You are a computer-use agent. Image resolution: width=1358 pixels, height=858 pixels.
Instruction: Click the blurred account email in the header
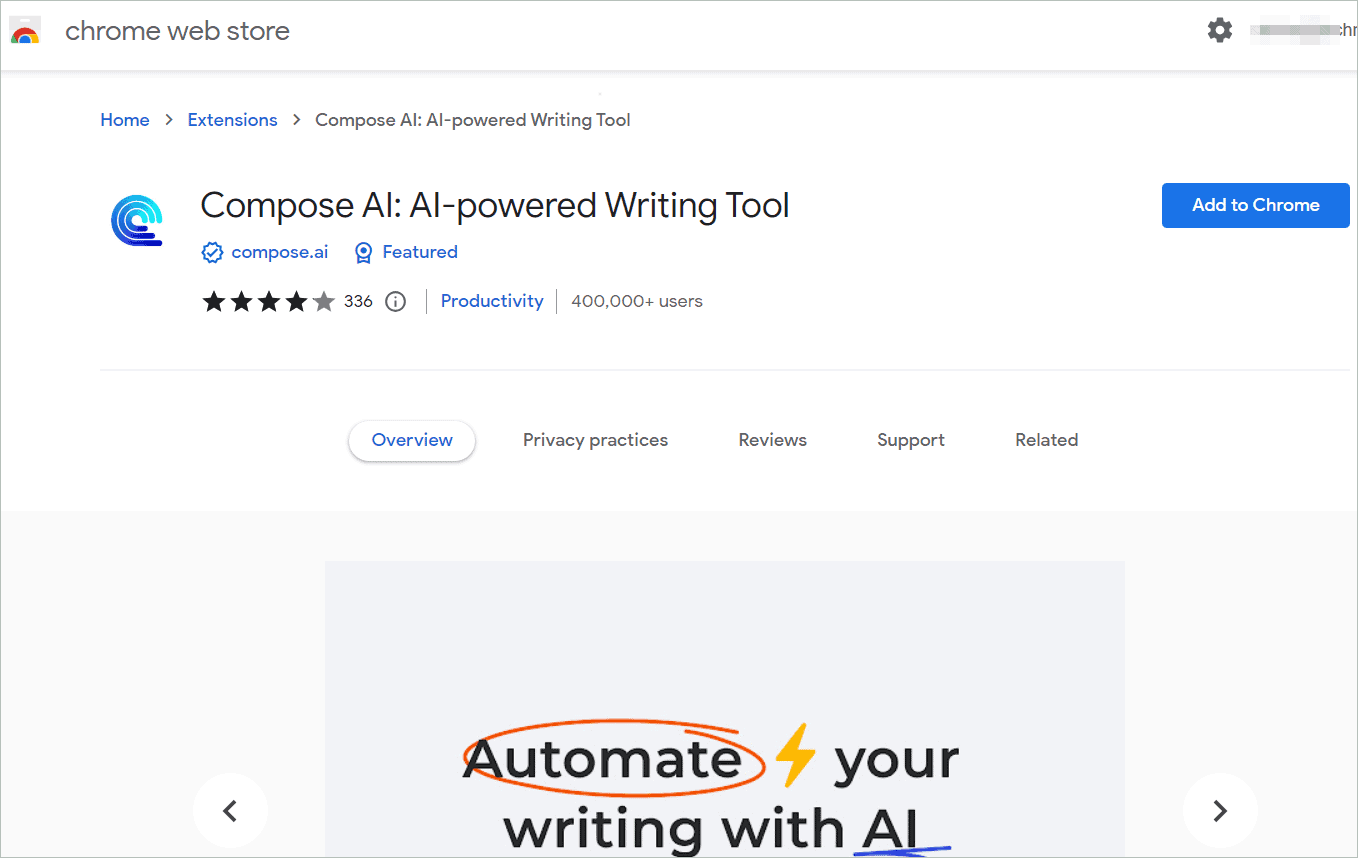point(1303,31)
